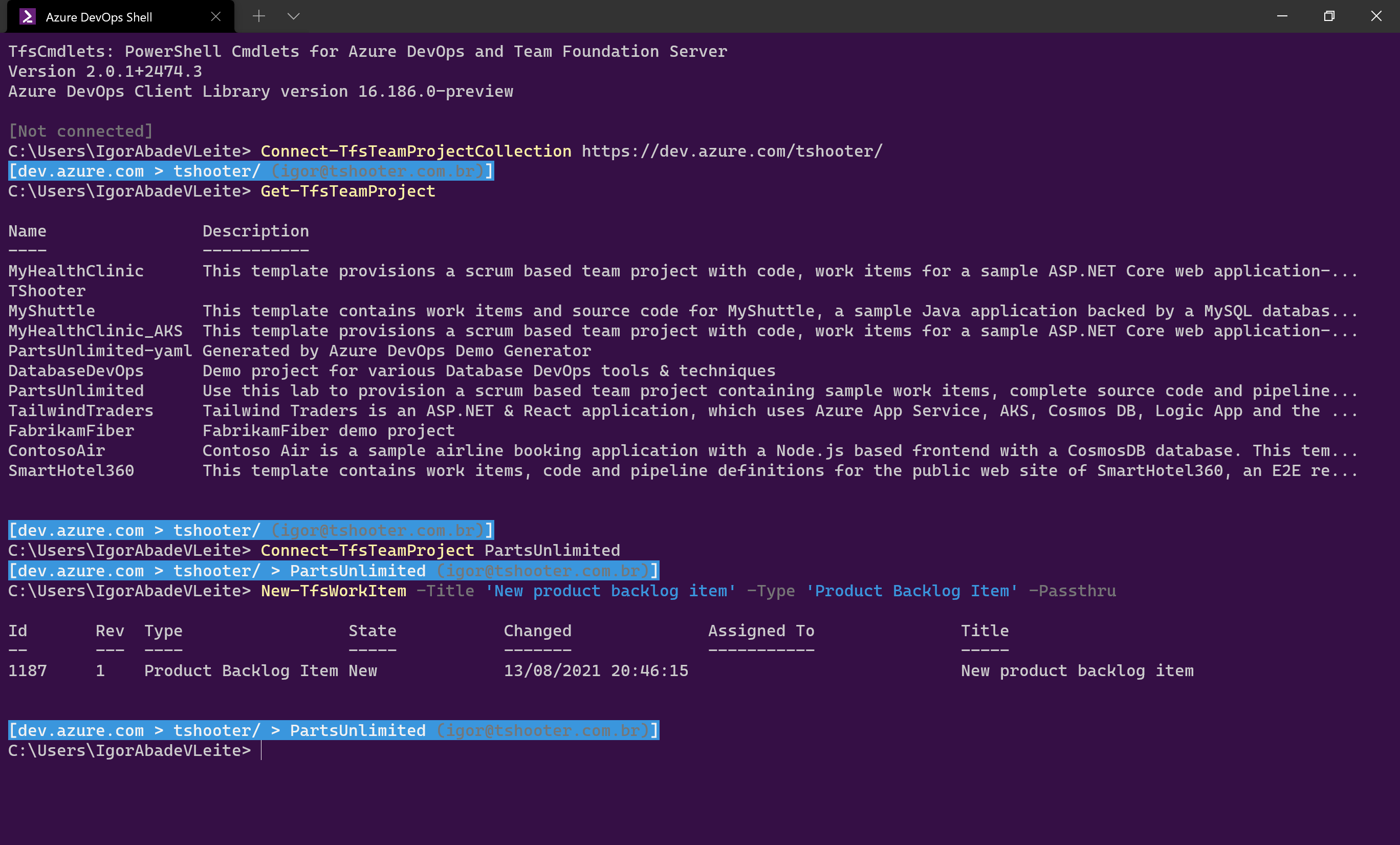Click the PartsUnlimited row in project list
Screen dimensions: 1400x845
(683, 391)
